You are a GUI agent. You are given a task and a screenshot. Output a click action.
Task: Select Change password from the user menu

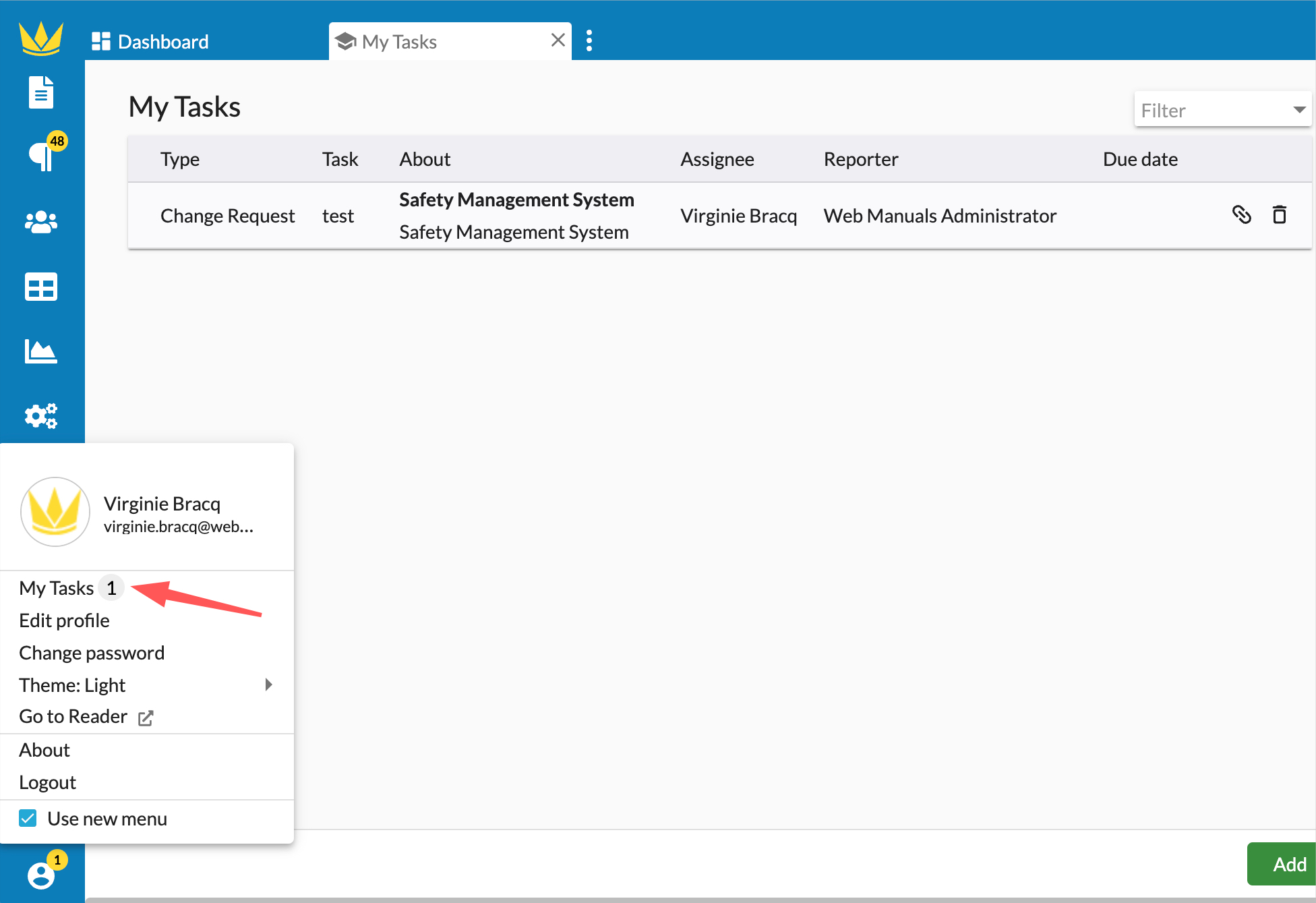[x=92, y=653]
